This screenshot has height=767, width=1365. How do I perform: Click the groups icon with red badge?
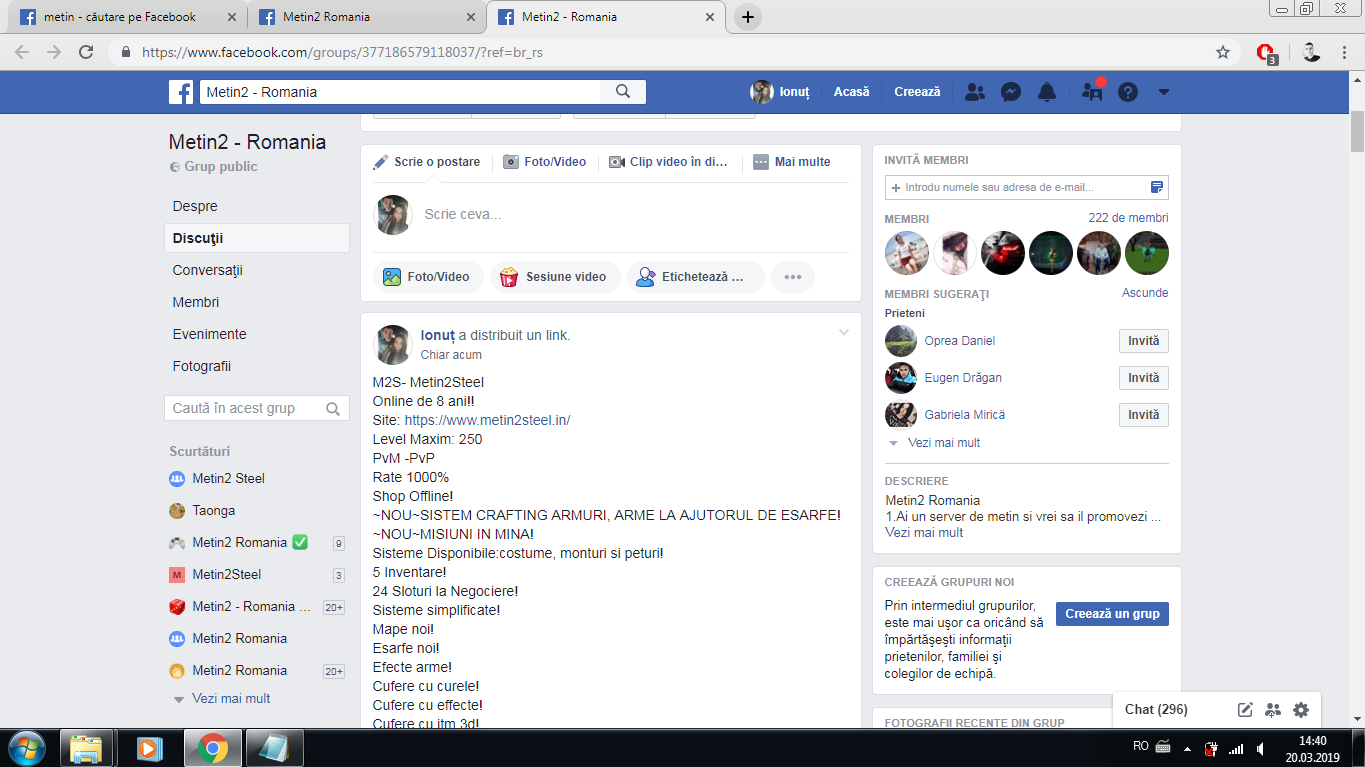click(1092, 92)
